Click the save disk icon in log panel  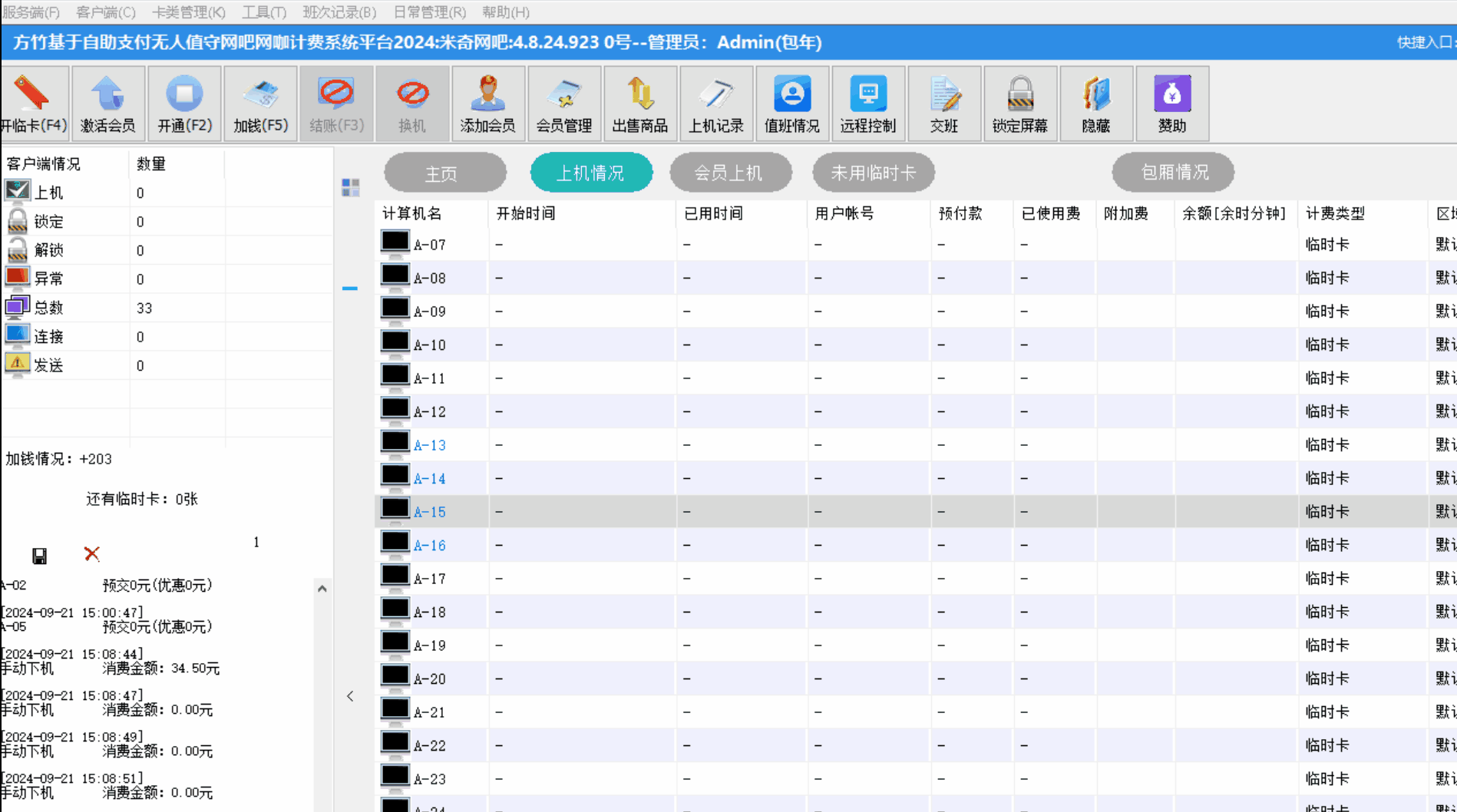[x=39, y=556]
